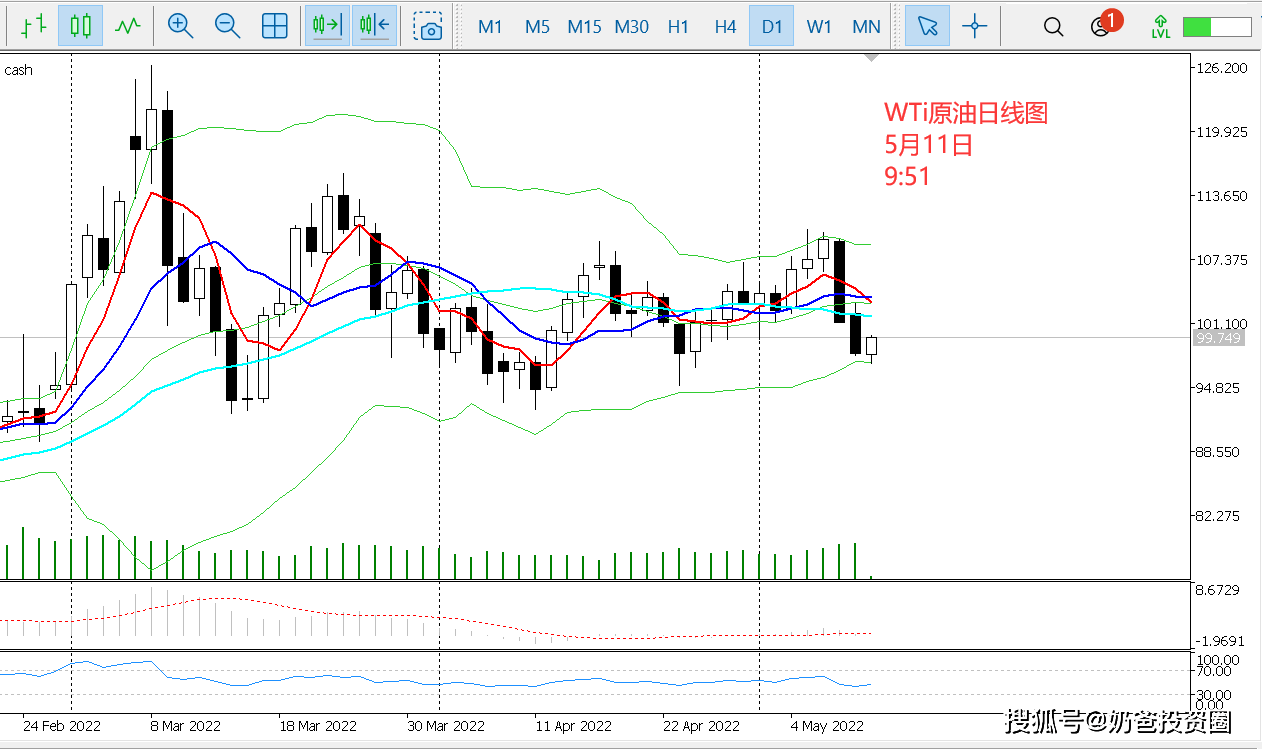Click the WTi原油日线图 annotation text
The width and height of the screenshot is (1262, 749).
coord(966,113)
